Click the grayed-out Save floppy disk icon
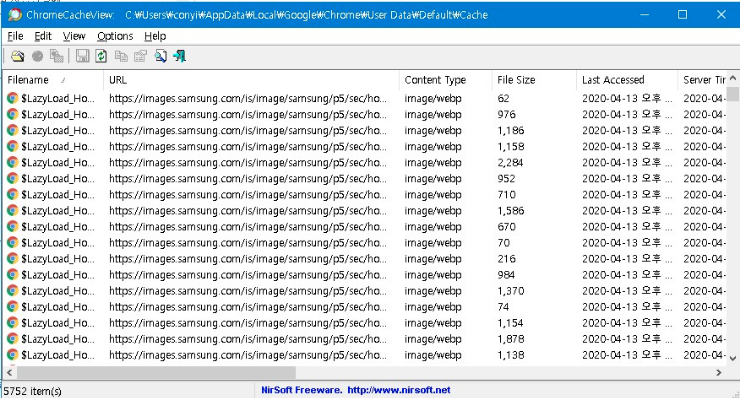 (82, 56)
